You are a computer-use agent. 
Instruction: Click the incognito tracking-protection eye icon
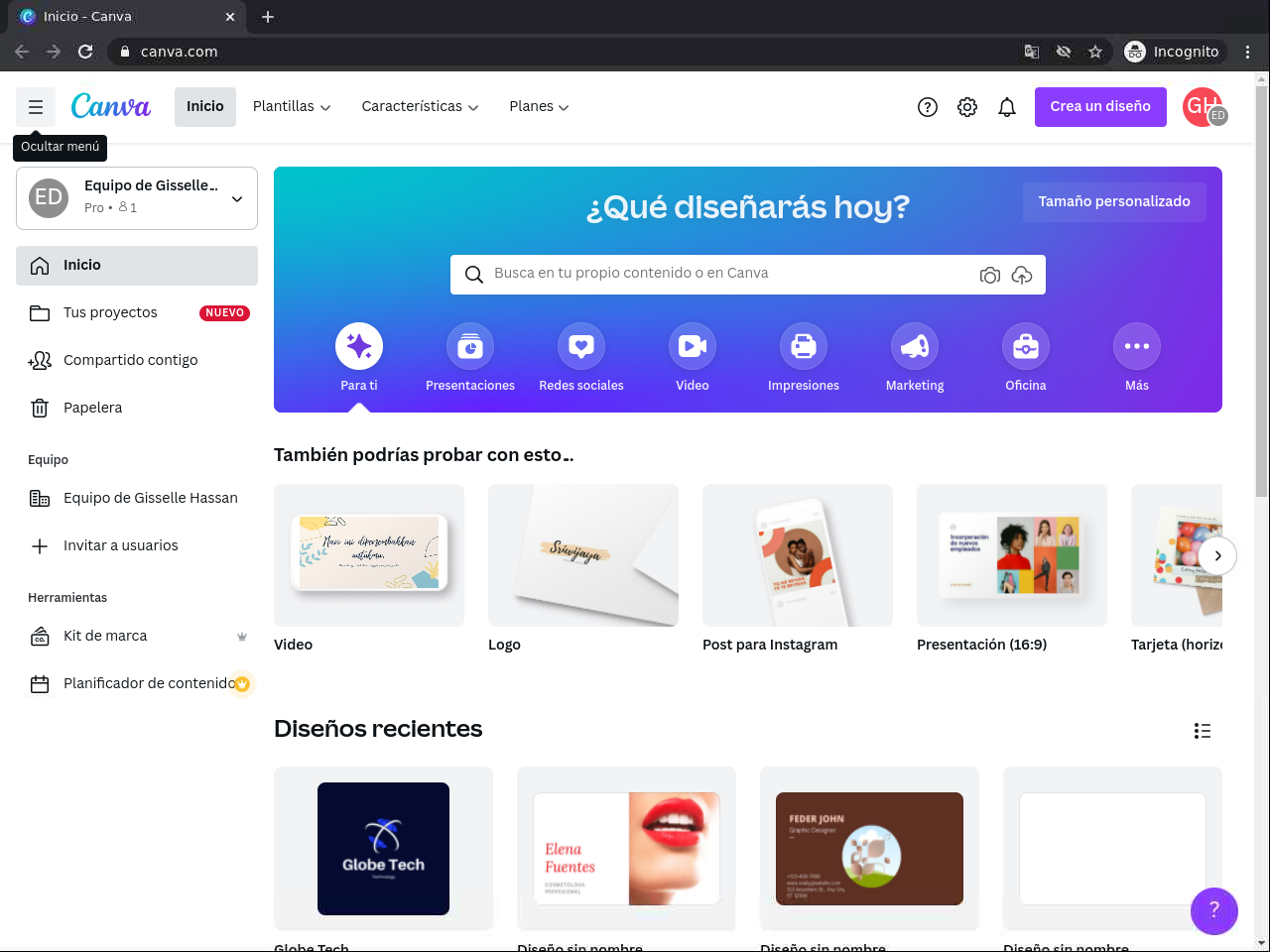coord(1064,52)
